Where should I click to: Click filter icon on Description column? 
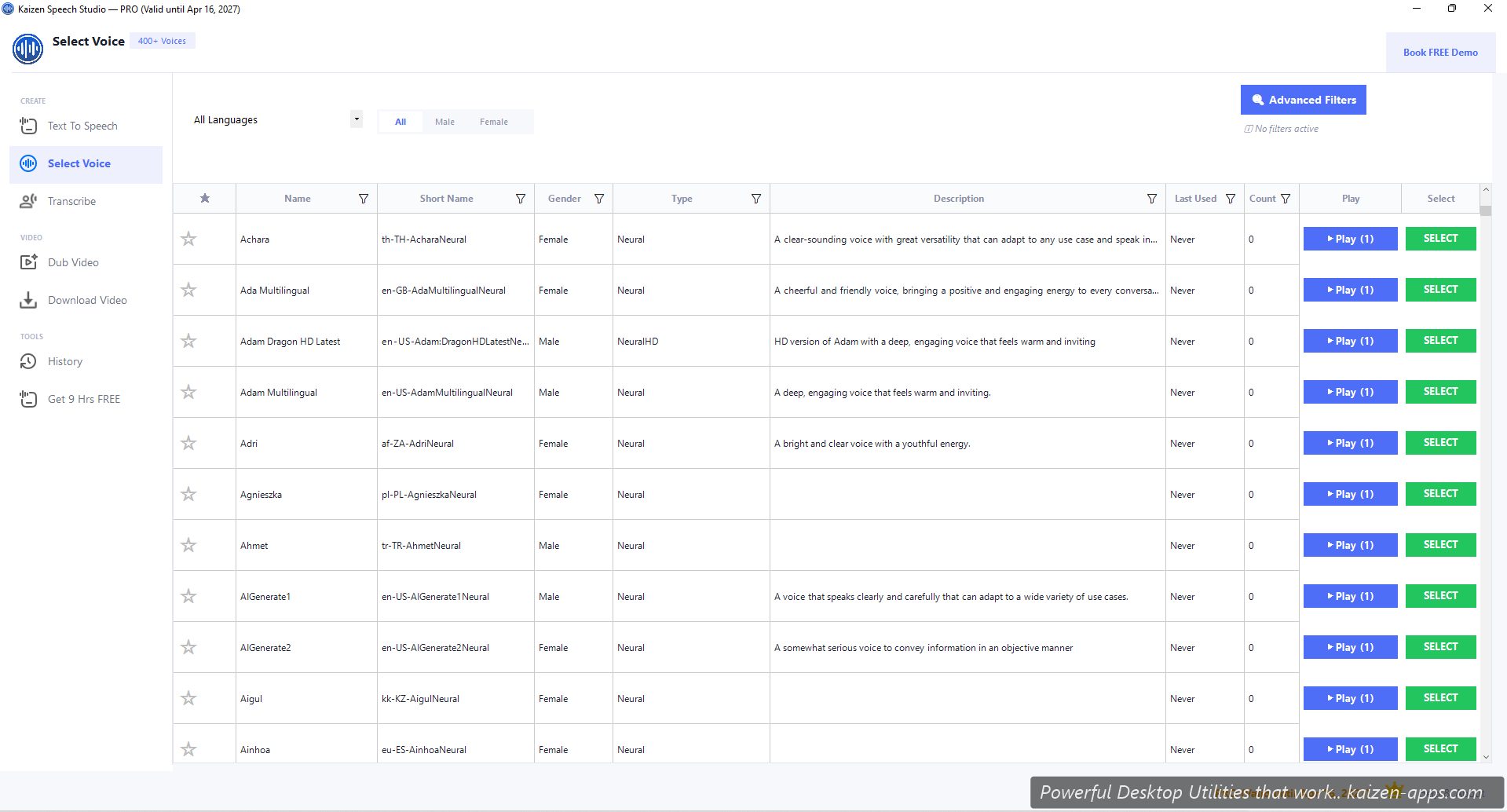pyautogui.click(x=1152, y=199)
